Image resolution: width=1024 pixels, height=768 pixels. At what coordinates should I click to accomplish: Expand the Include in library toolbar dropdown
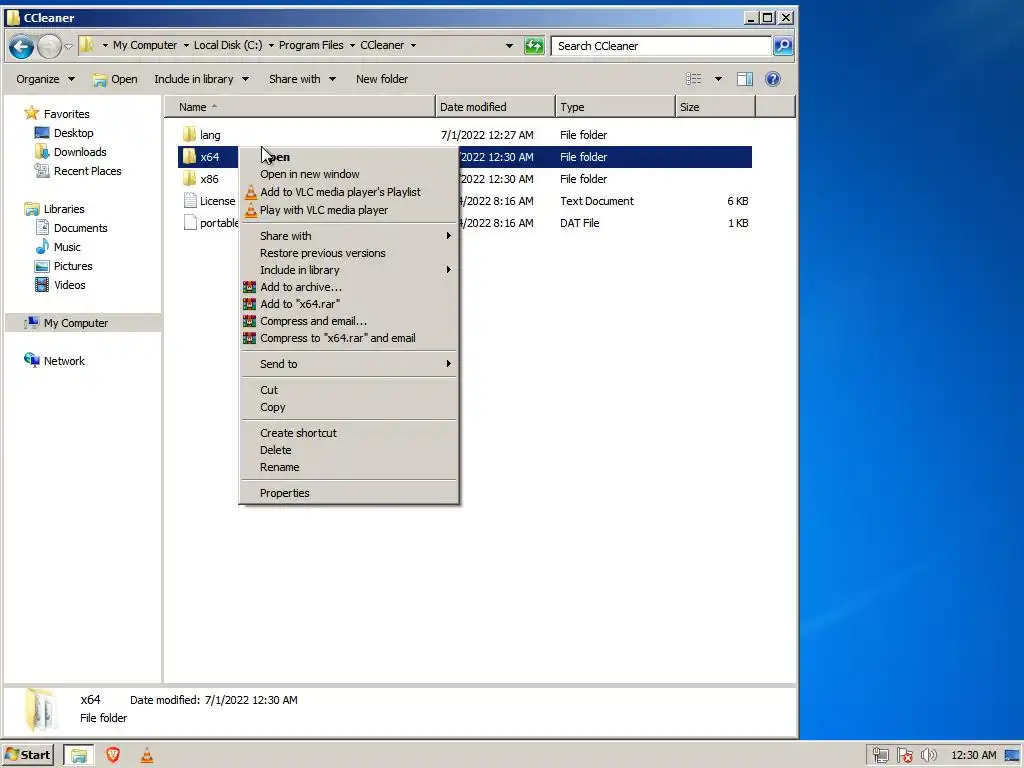[x=201, y=79]
